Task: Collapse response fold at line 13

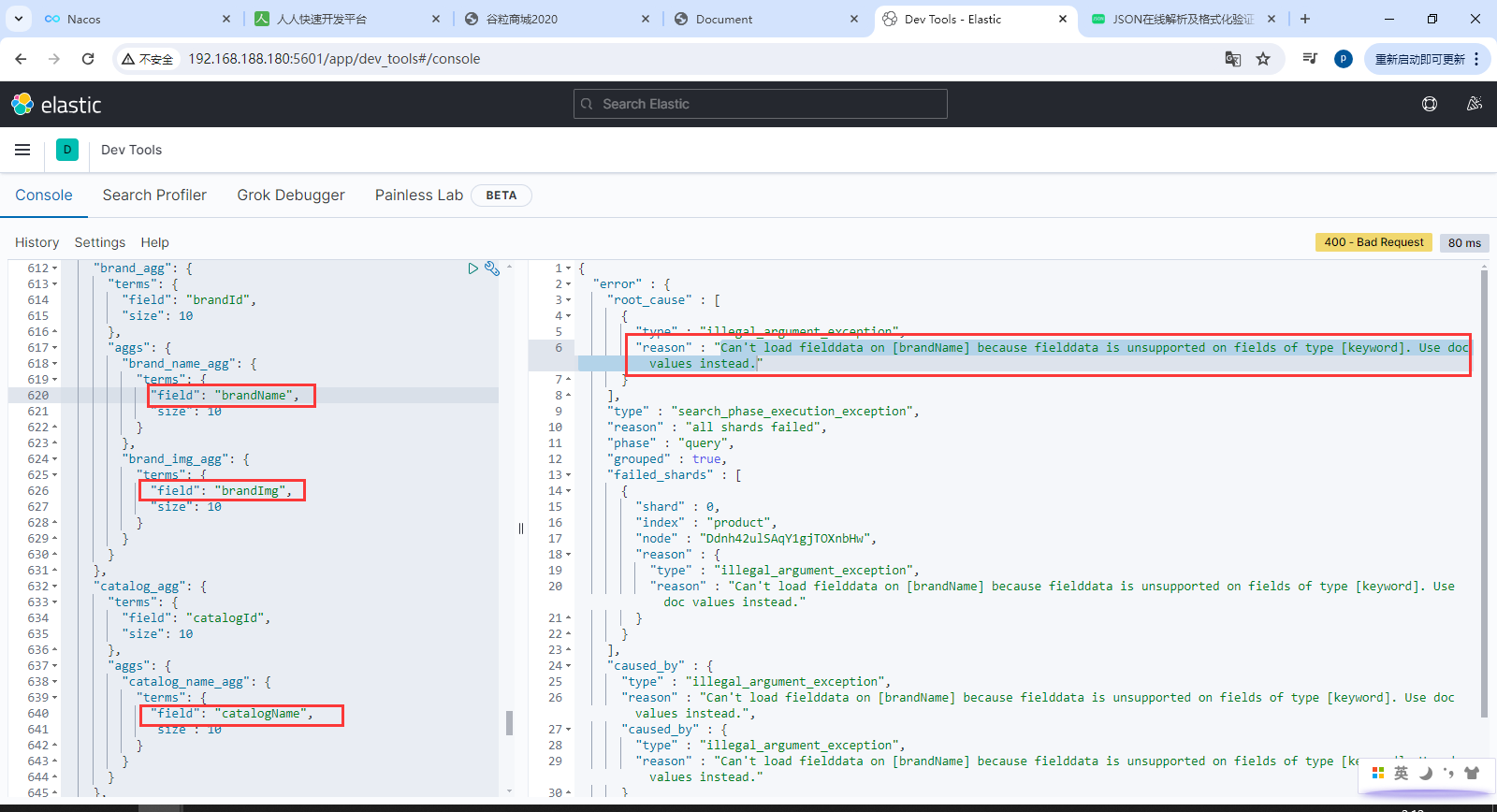Action: pyautogui.click(x=568, y=475)
